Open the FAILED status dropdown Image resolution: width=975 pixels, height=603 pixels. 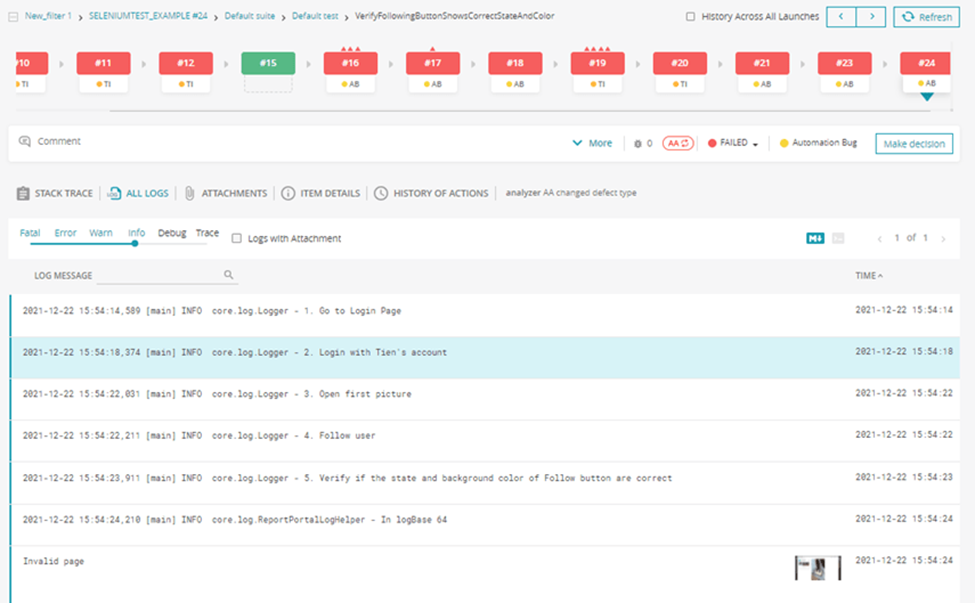(x=734, y=143)
